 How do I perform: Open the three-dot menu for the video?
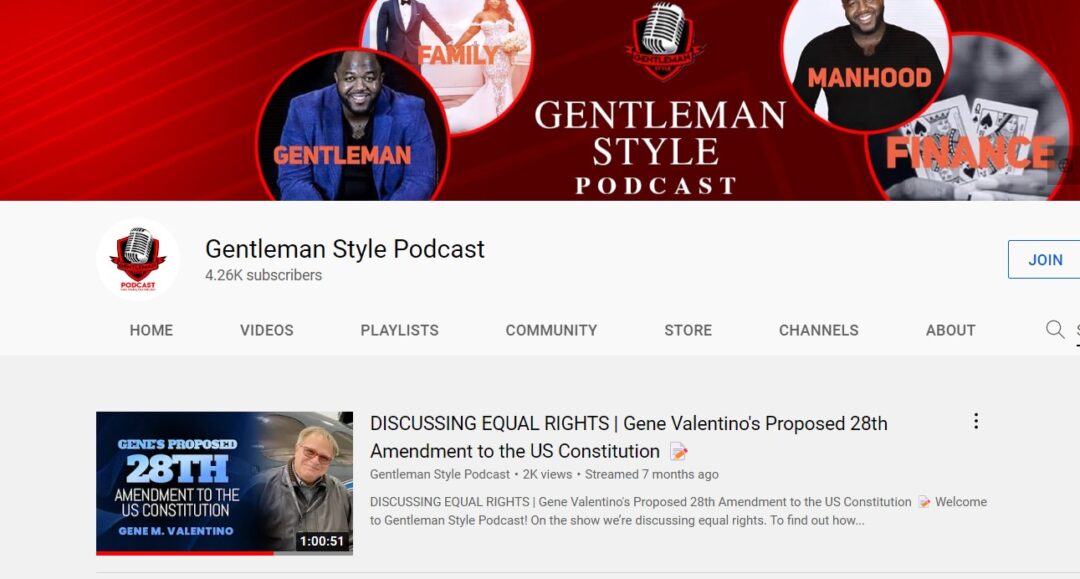(x=976, y=421)
